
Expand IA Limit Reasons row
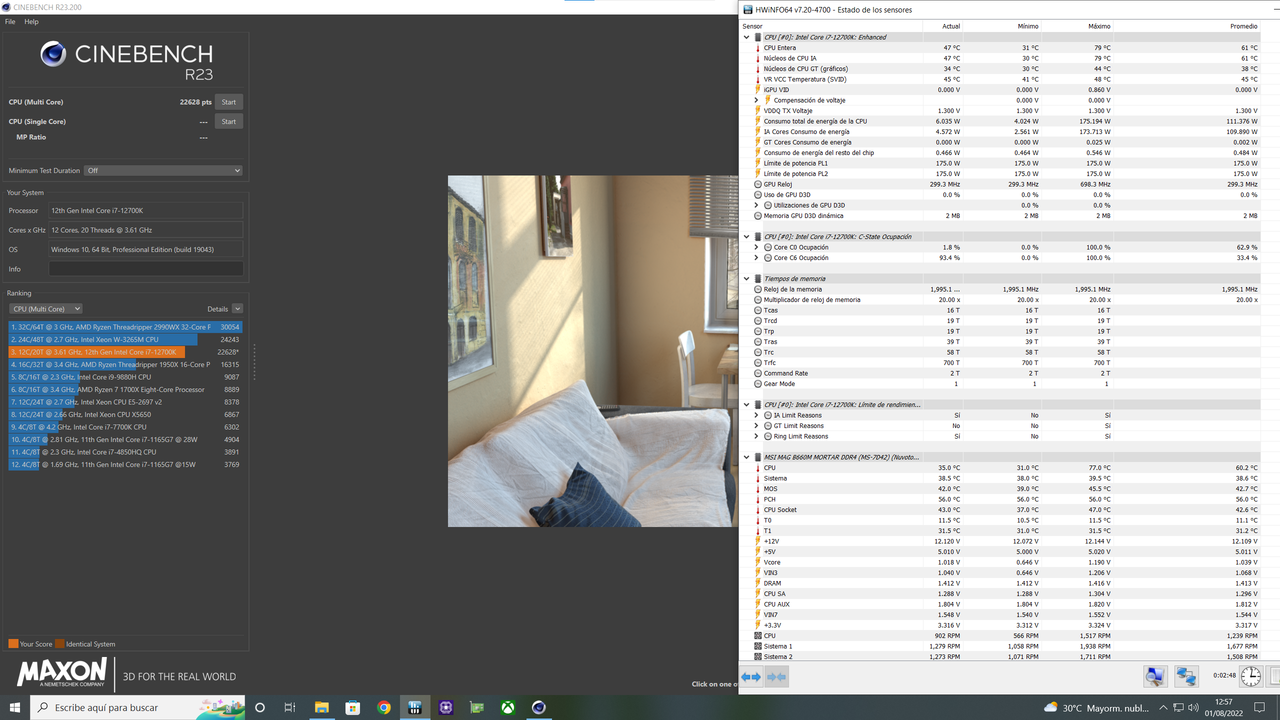tap(757, 415)
